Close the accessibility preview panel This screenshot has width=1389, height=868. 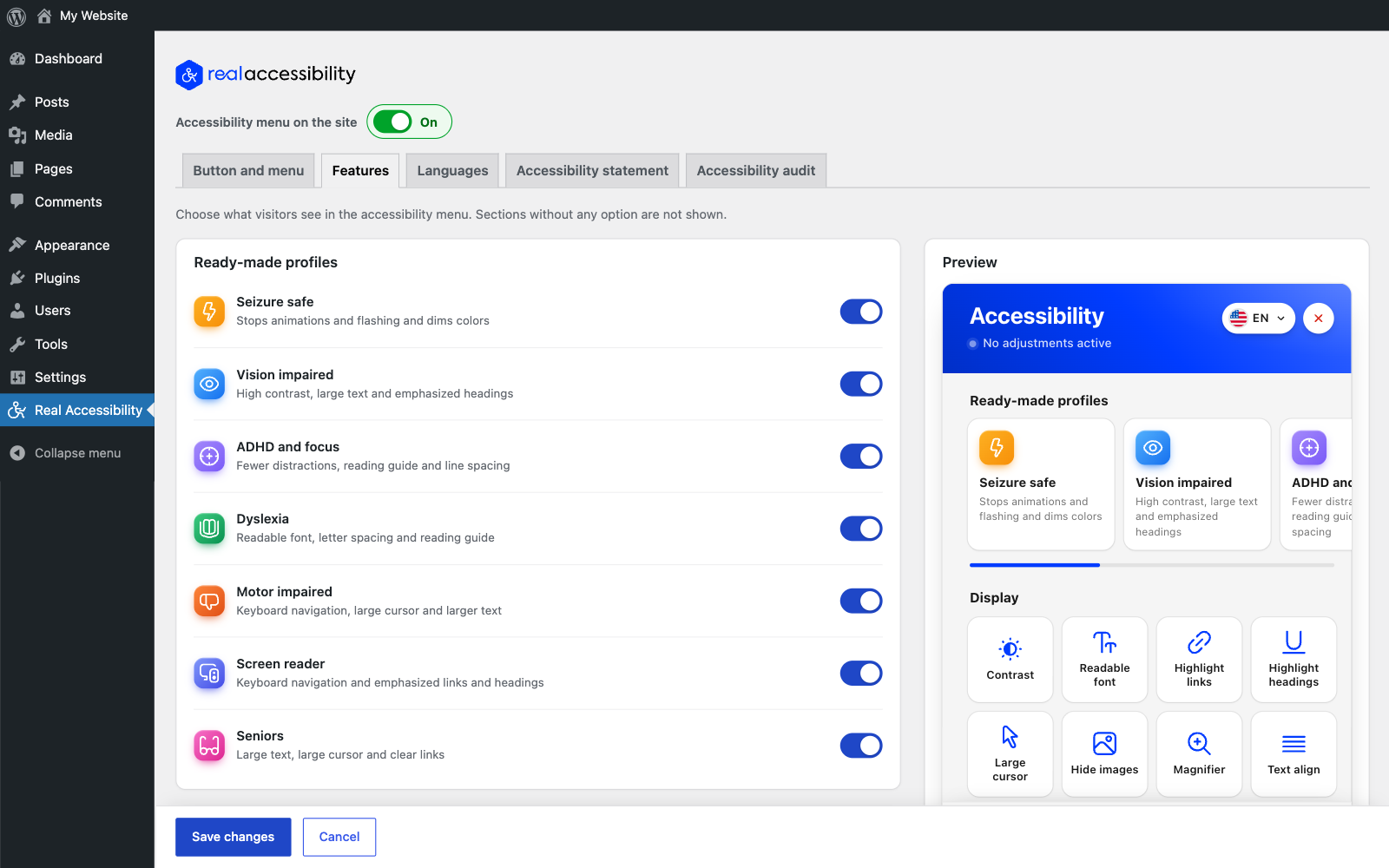1318,319
